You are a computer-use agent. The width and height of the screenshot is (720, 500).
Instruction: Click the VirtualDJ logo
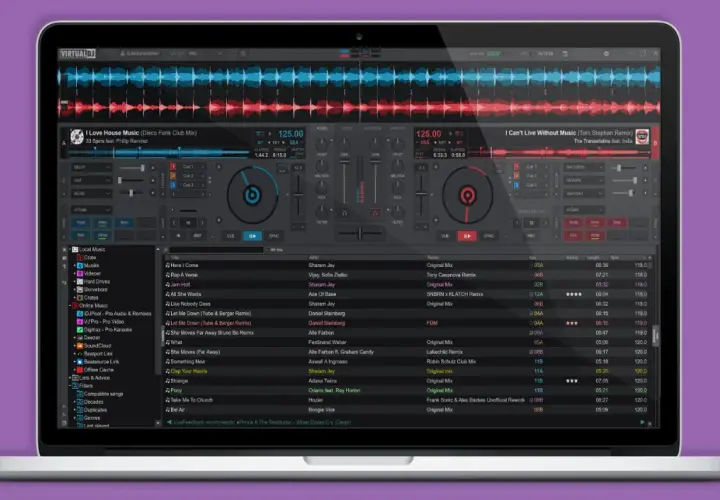[78, 54]
